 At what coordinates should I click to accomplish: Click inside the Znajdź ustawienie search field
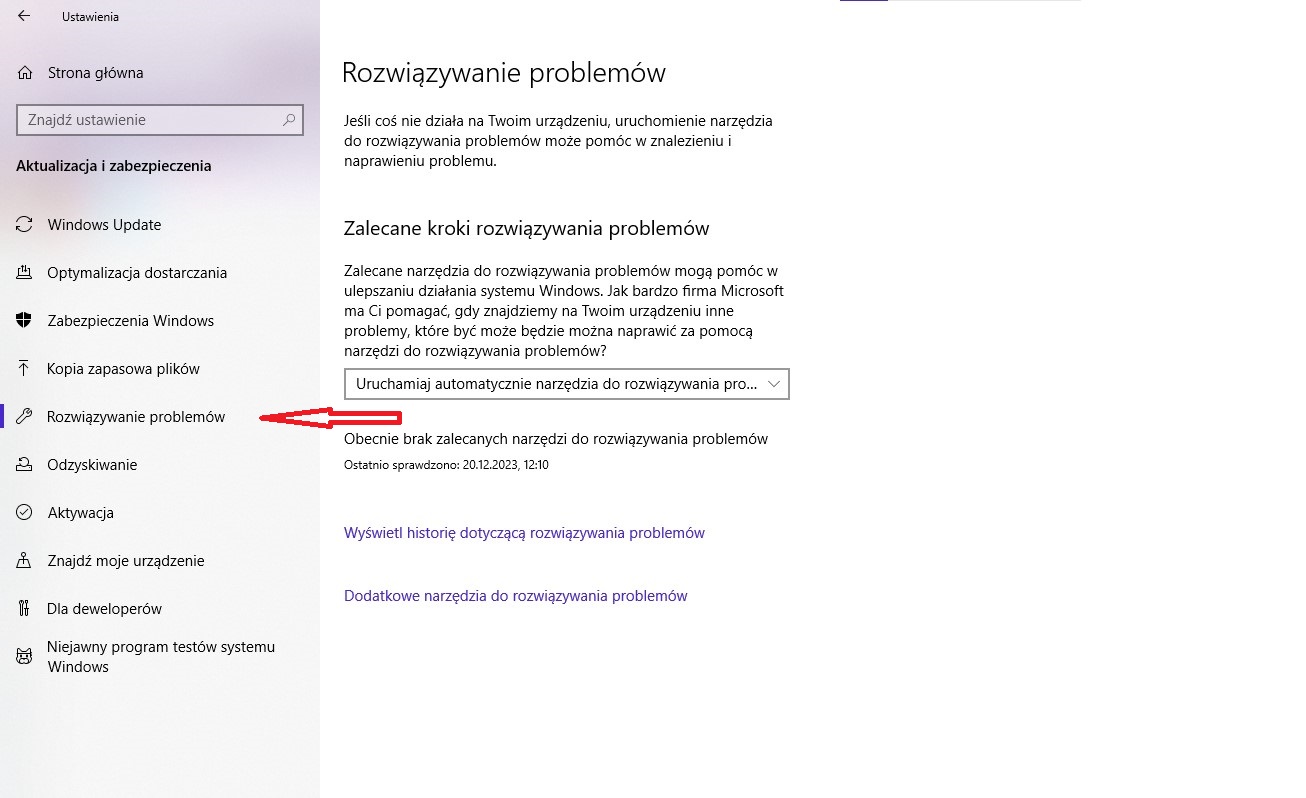[x=150, y=118]
